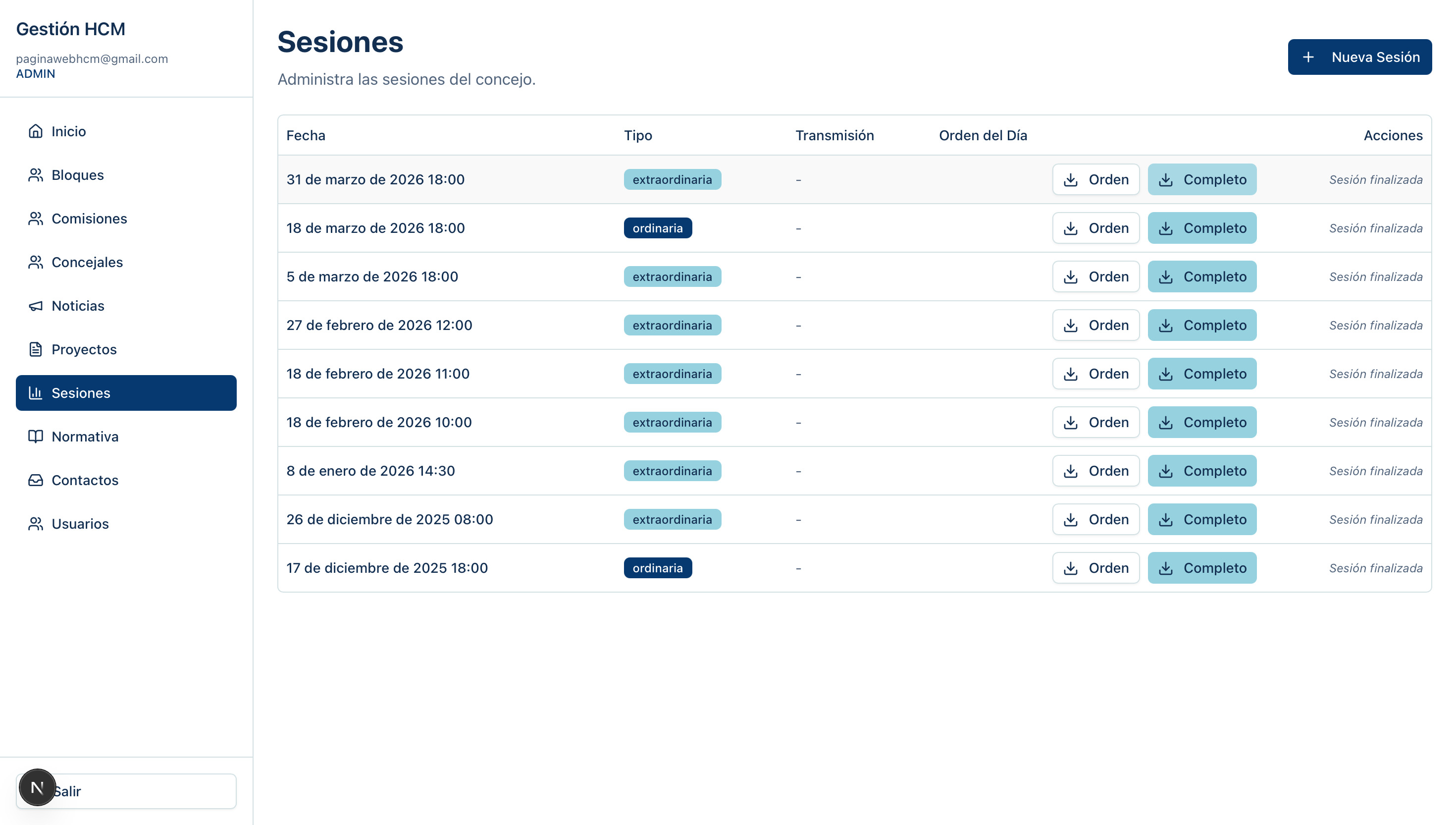This screenshot has width=1456, height=825.
Task: Go to Inicio in the sidebar
Action: [x=126, y=131]
